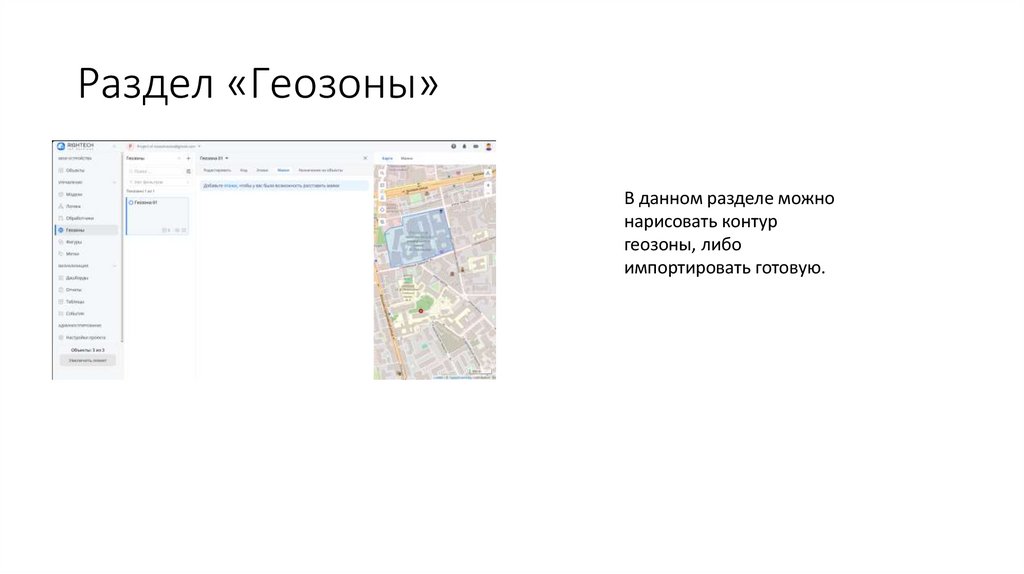The image size is (1024, 574).
Task: Open the help question mark icon
Action: (x=454, y=146)
